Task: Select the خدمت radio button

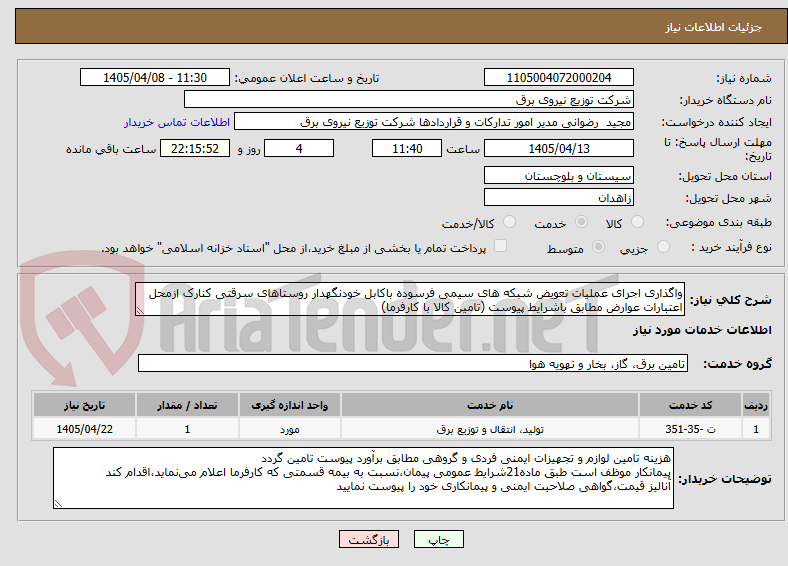Action: (581, 222)
